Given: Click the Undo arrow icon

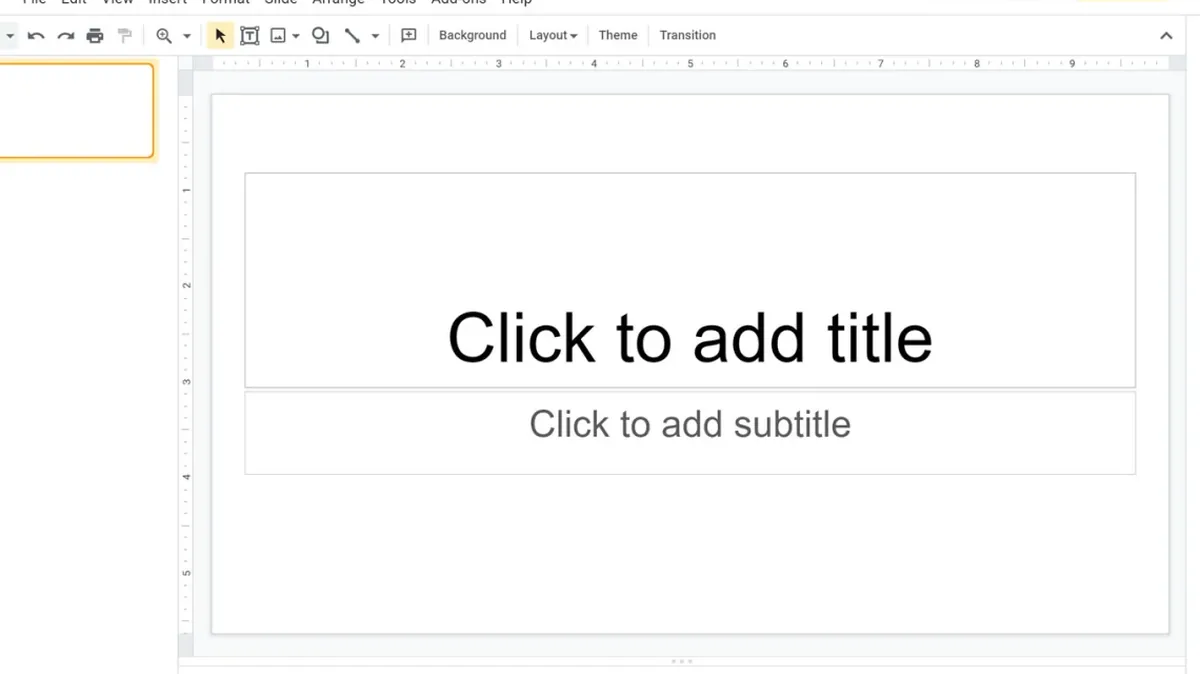Looking at the screenshot, I should [36, 36].
